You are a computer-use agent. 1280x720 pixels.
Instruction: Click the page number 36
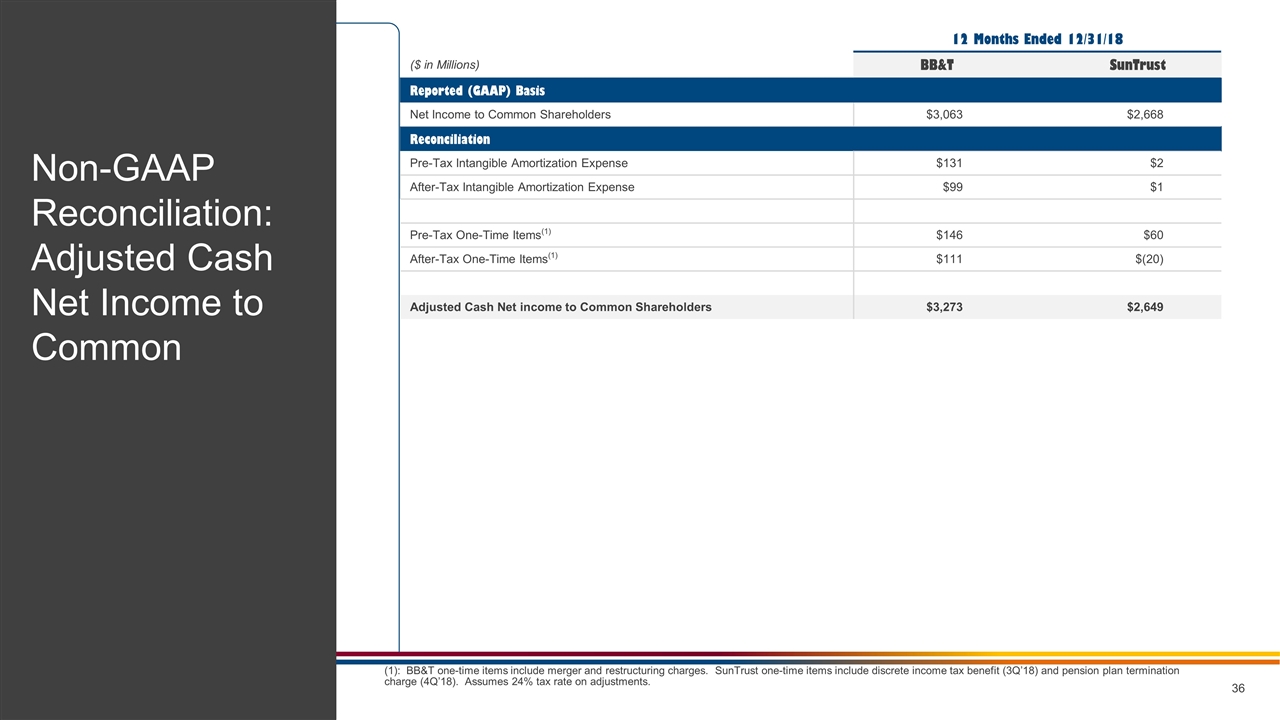point(1237,689)
